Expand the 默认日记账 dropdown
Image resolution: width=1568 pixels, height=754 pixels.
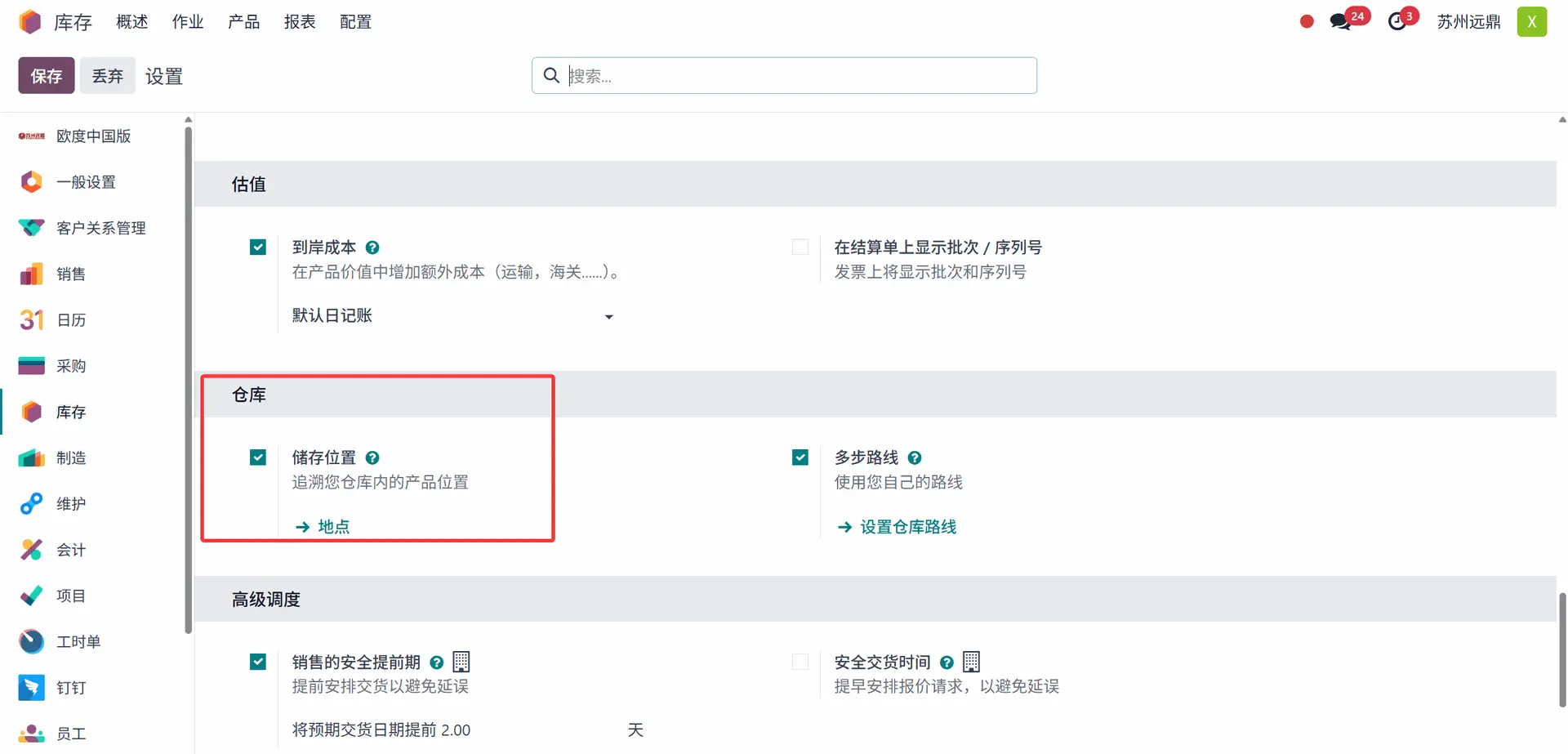tap(608, 317)
